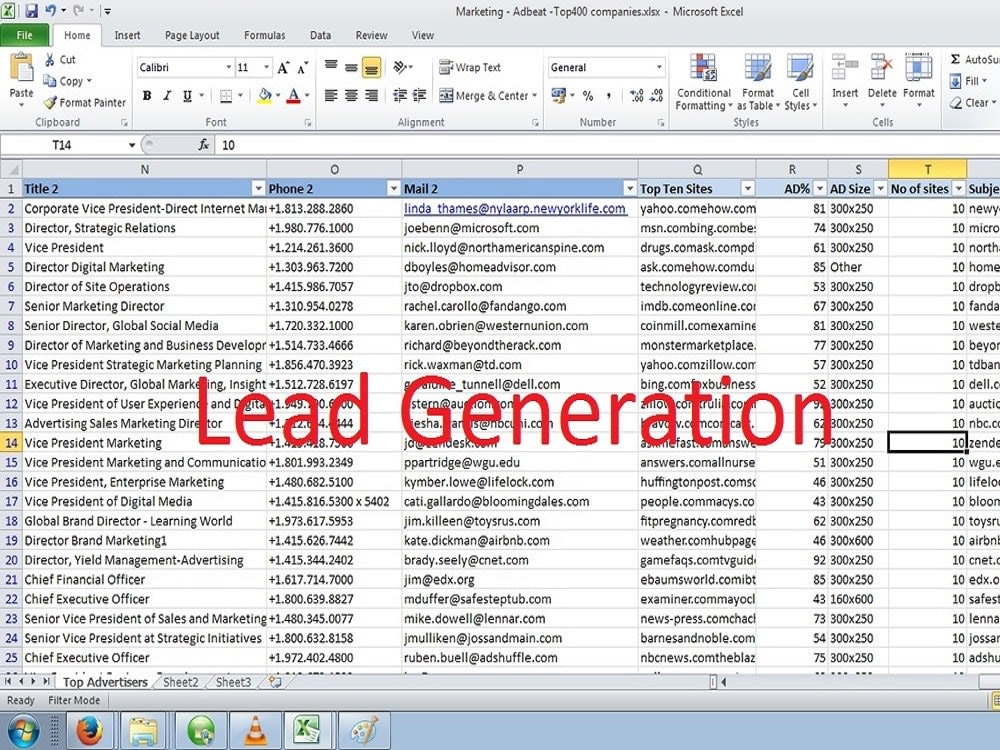Click the Copy icon
Viewport: 1000px width, 750px height.
coord(50,81)
